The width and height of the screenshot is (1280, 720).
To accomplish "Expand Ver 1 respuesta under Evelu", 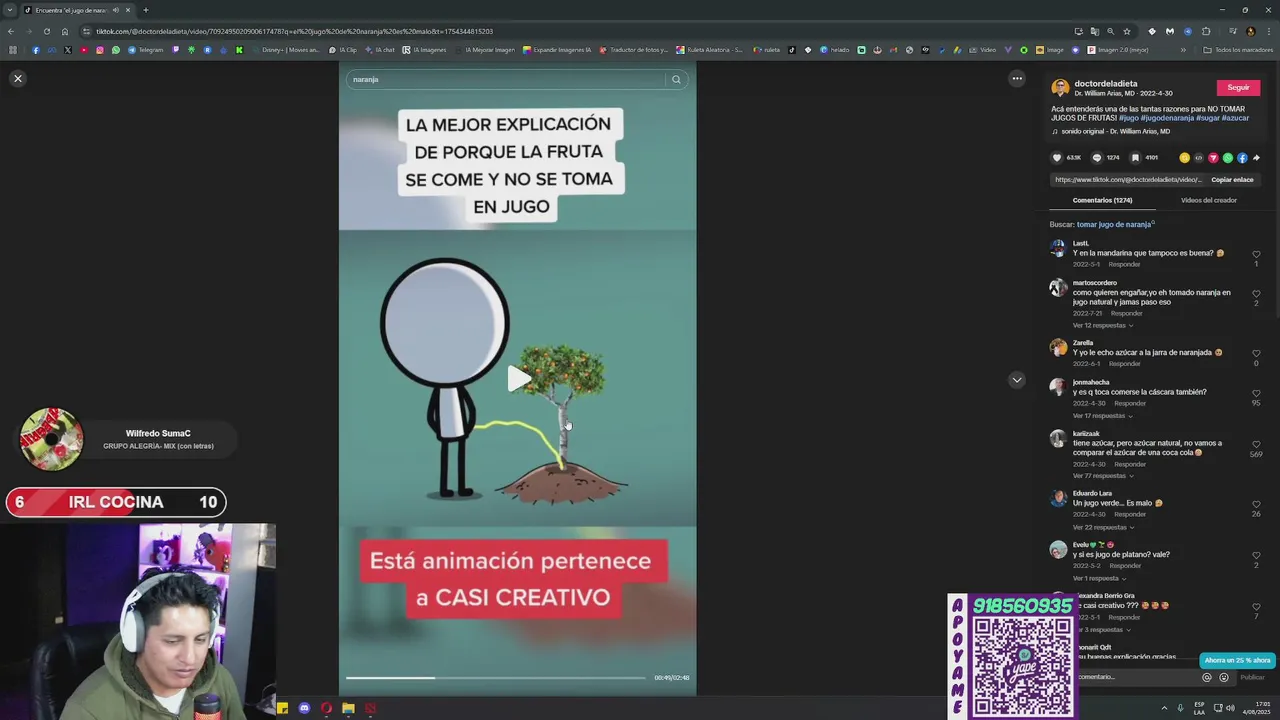I will tap(1099, 578).
